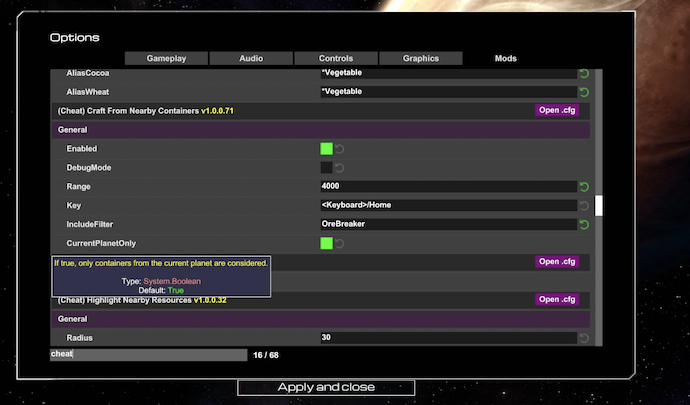Reset the IncludeFilter setting to default
The width and height of the screenshot is (690, 405).
pos(584,225)
